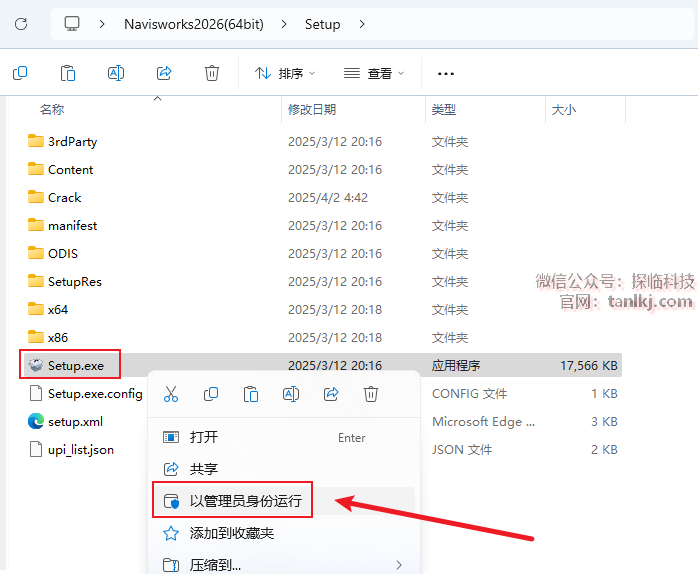Click the toolbar Delete trash icon
The height and width of the screenshot is (574, 698).
point(212,73)
